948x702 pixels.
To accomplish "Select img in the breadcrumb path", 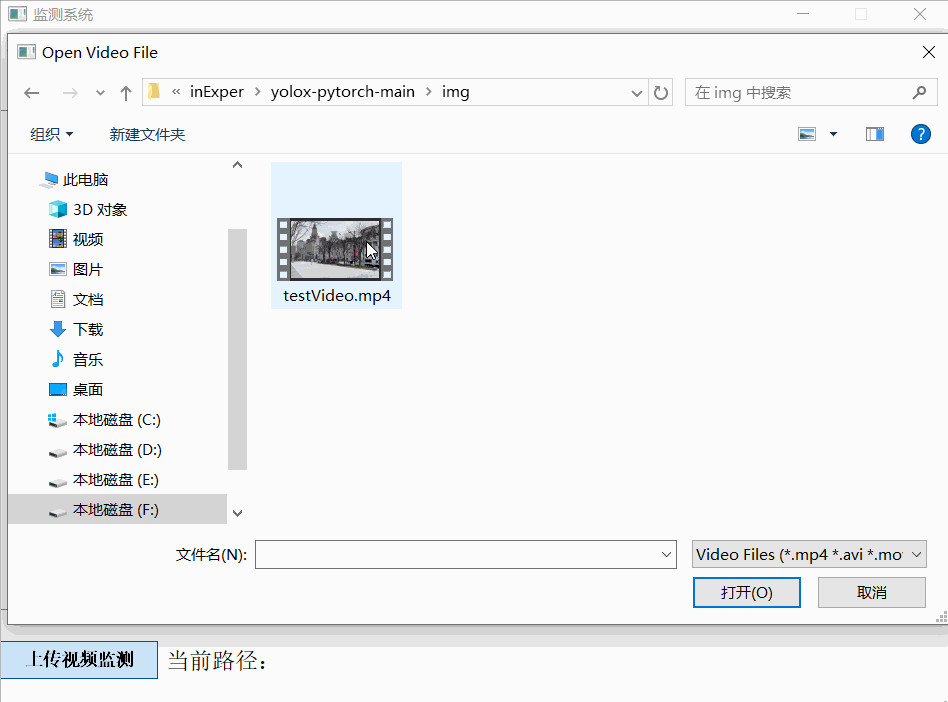I will tap(456, 91).
